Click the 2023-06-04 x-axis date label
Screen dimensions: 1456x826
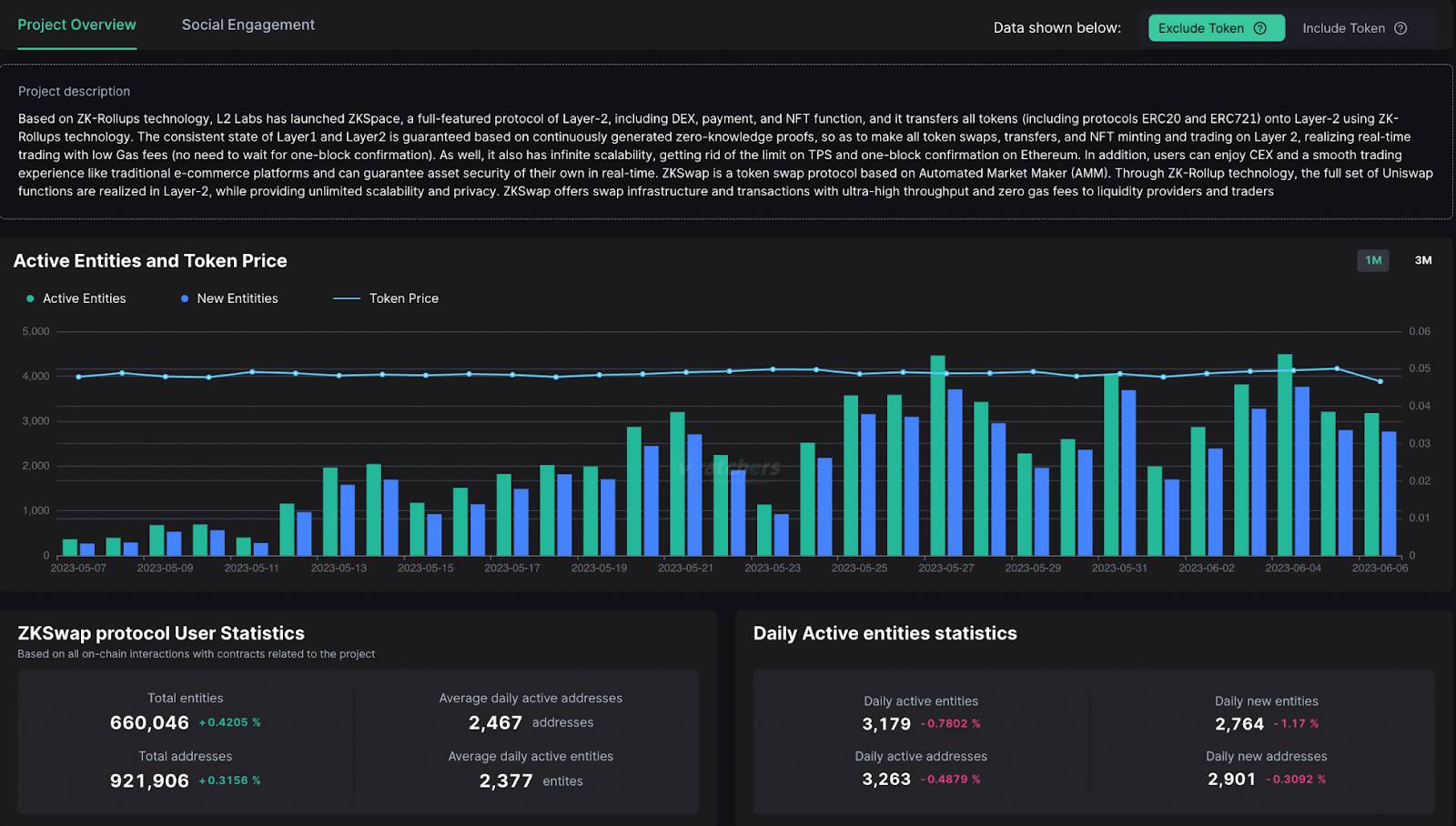point(1293,568)
